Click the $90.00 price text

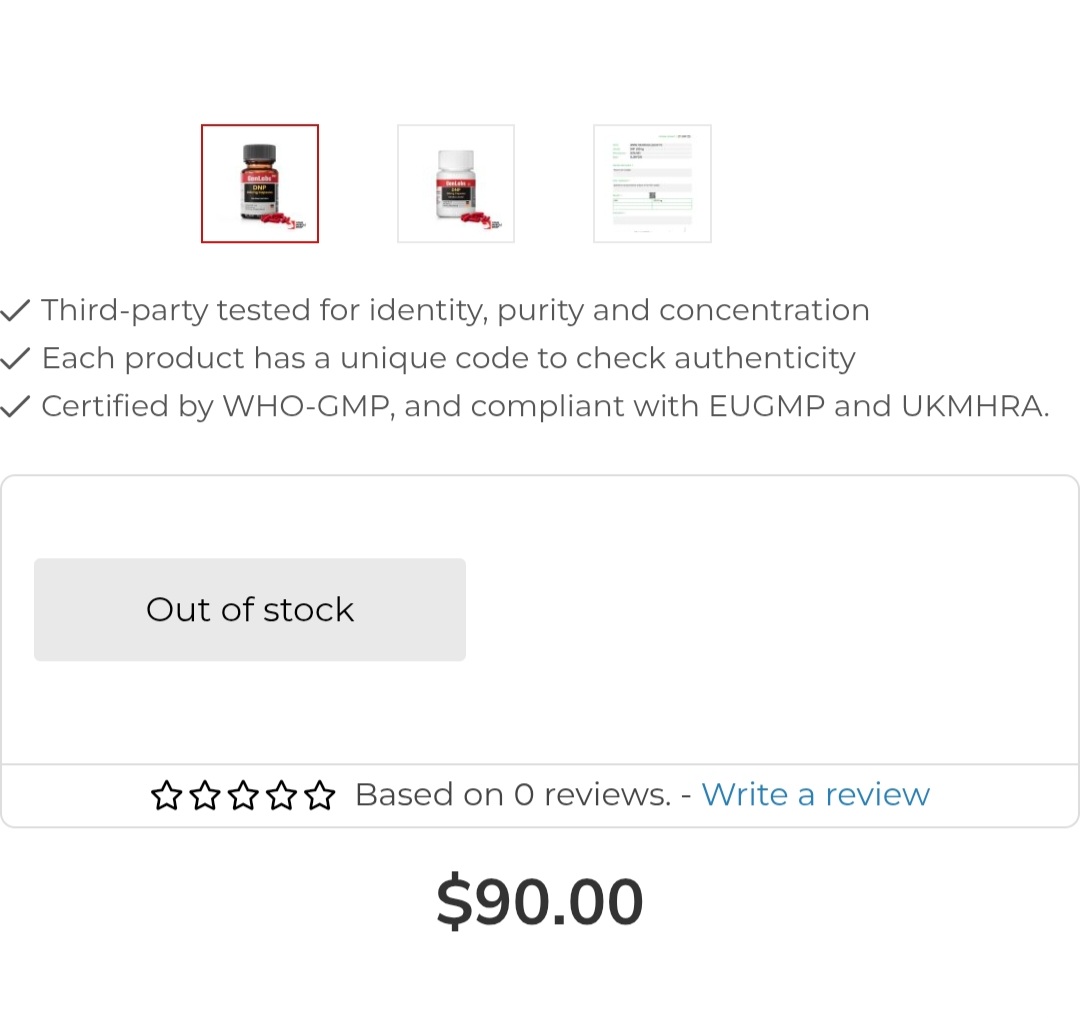coord(539,903)
